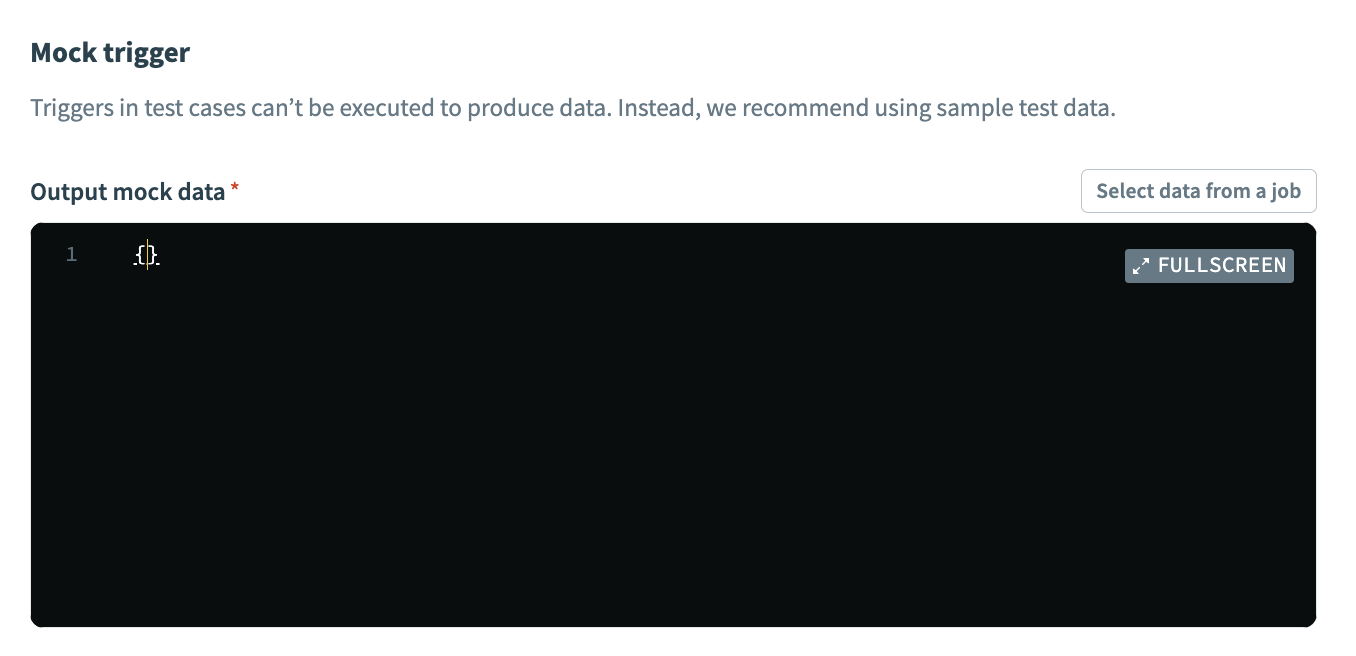Open the editor in fullscreen mode

[1209, 265]
